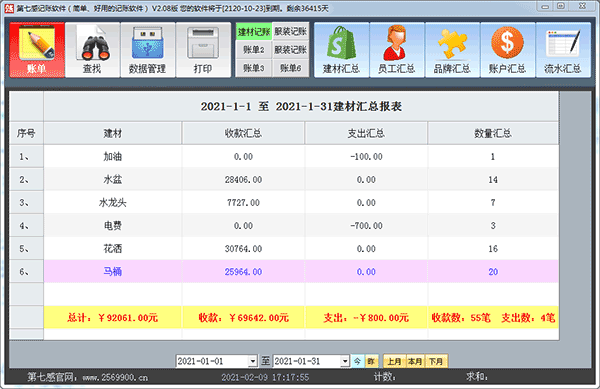Select the 花洒 material cell

coord(113,249)
